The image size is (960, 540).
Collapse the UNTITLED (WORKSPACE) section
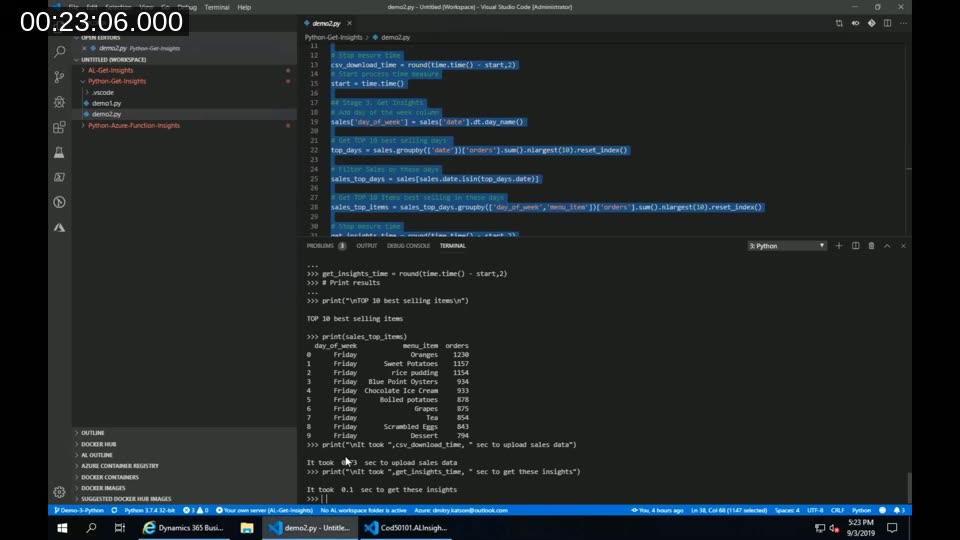pyautogui.click(x=113, y=59)
